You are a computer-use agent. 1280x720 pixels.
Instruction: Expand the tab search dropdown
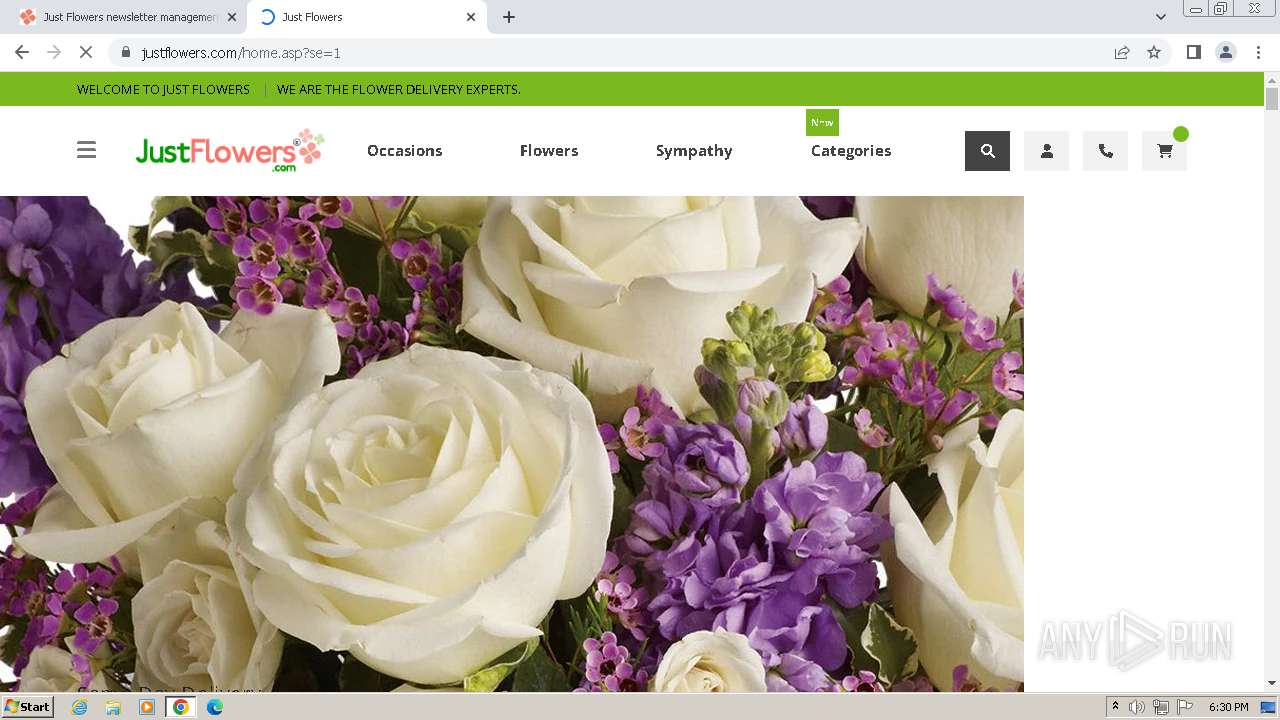[1160, 17]
